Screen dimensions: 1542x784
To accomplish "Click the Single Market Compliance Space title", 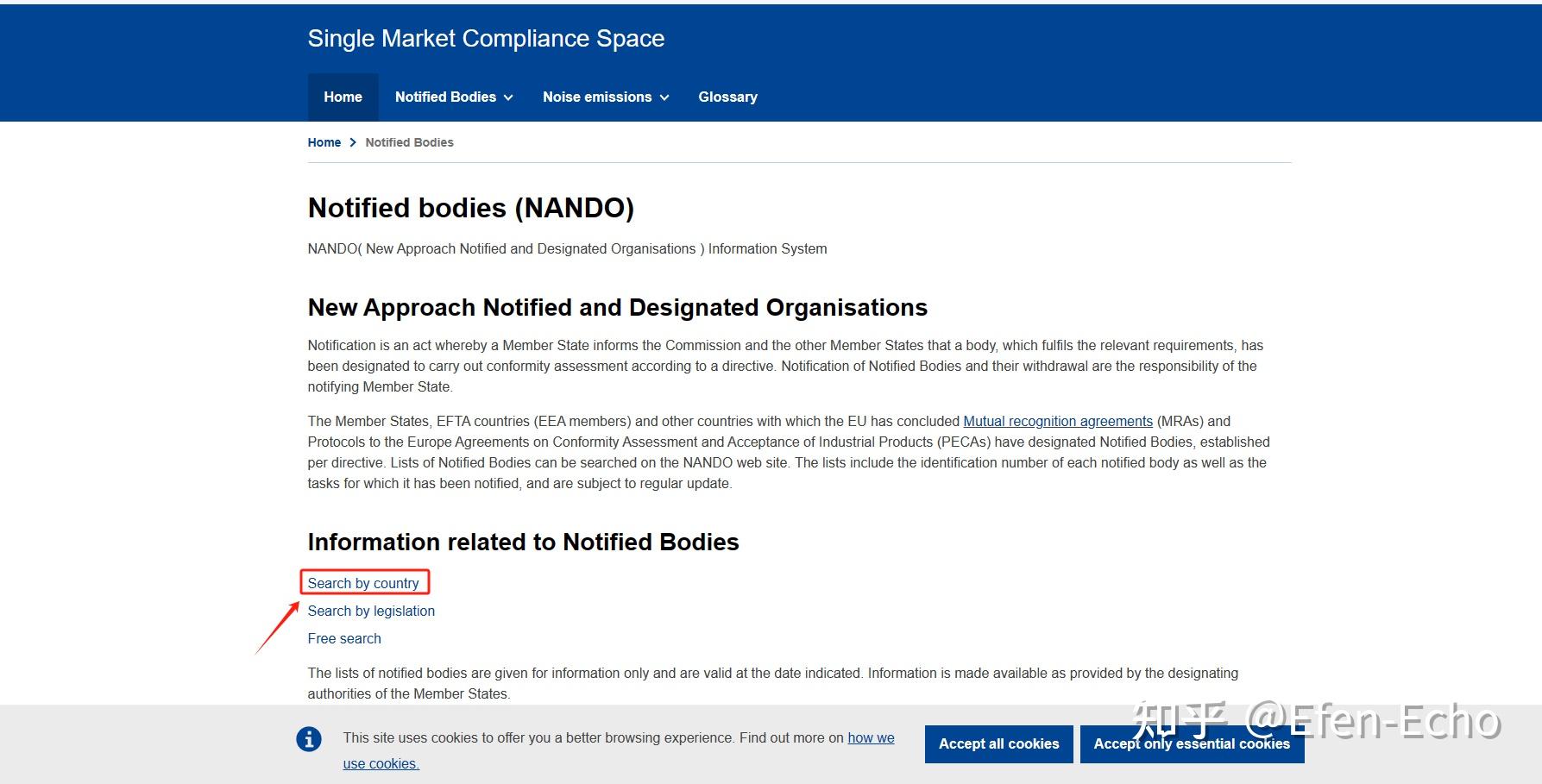I will click(486, 38).
